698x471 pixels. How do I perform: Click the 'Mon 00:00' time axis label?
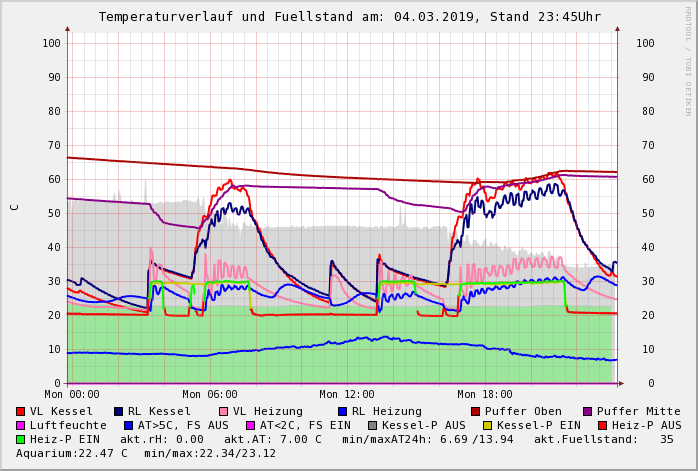(72, 395)
